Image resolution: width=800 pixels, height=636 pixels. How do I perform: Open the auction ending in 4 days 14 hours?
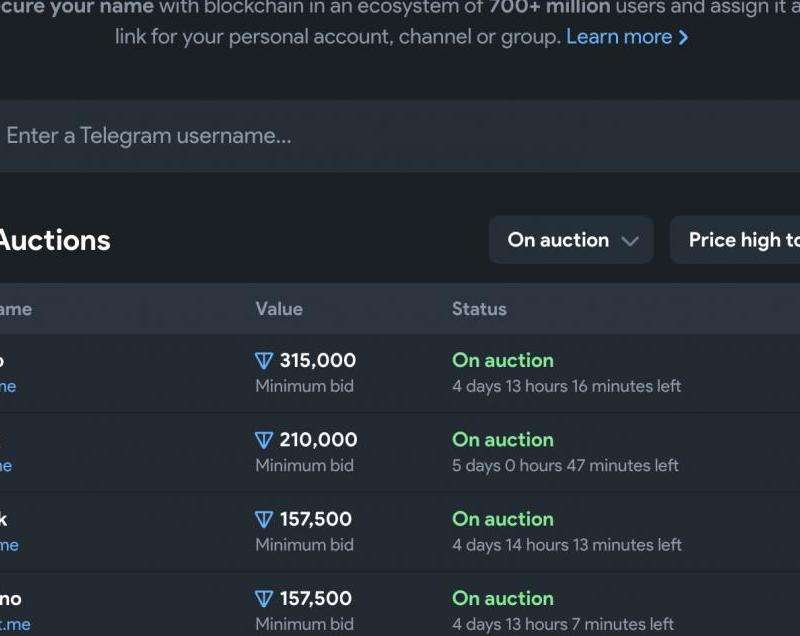pyautogui.click(x=400, y=532)
